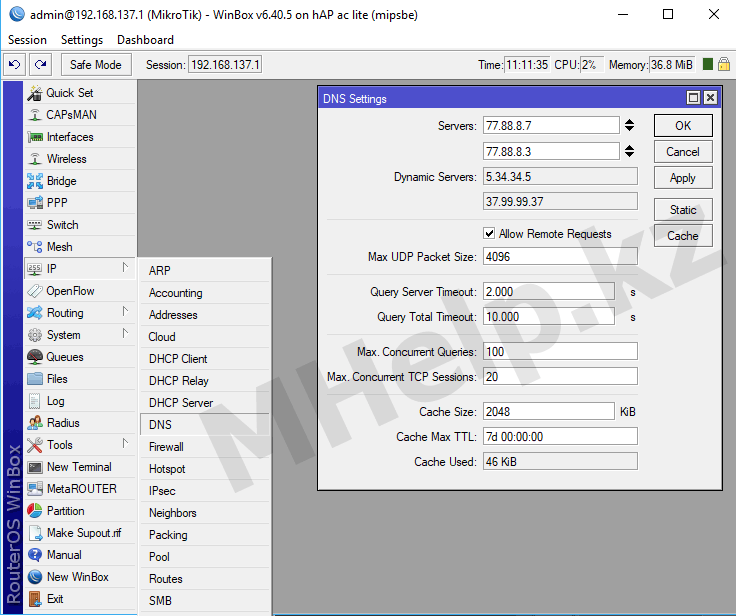
Task: Click up/down arrows beside server 77.88.8.7
Action: [x=629, y=125]
